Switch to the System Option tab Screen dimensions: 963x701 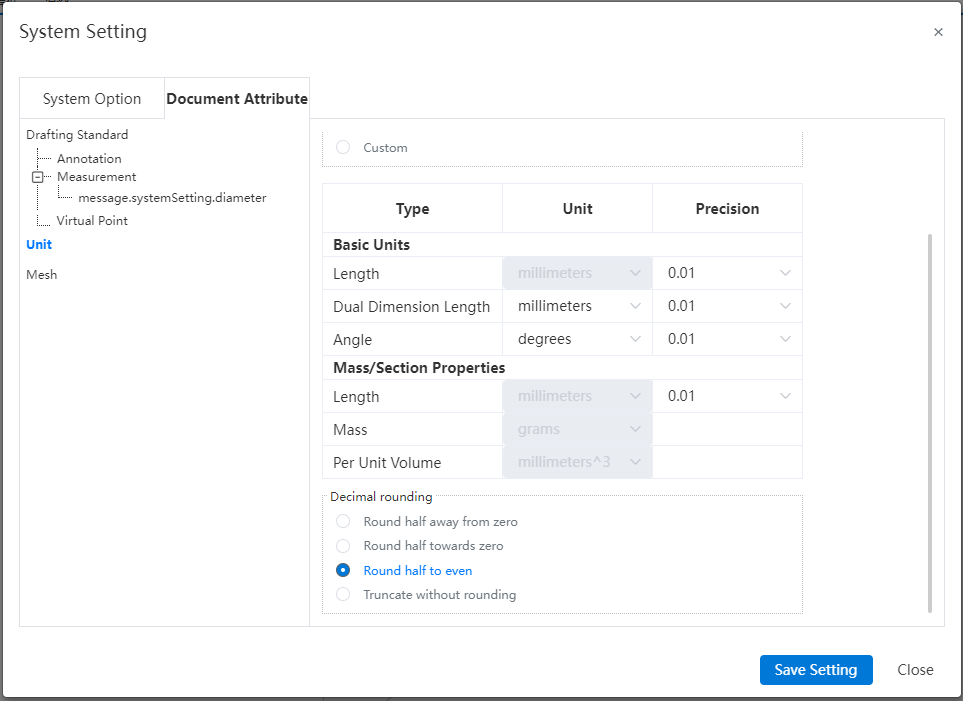point(92,98)
